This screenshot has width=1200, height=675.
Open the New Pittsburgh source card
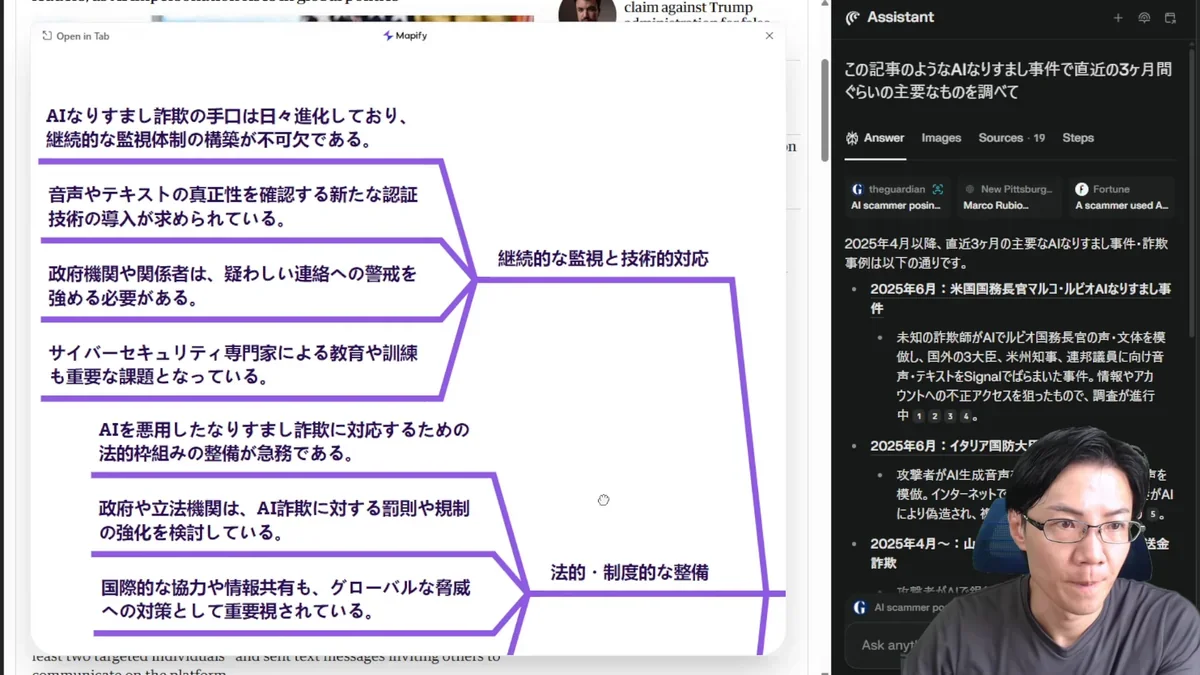1008,197
